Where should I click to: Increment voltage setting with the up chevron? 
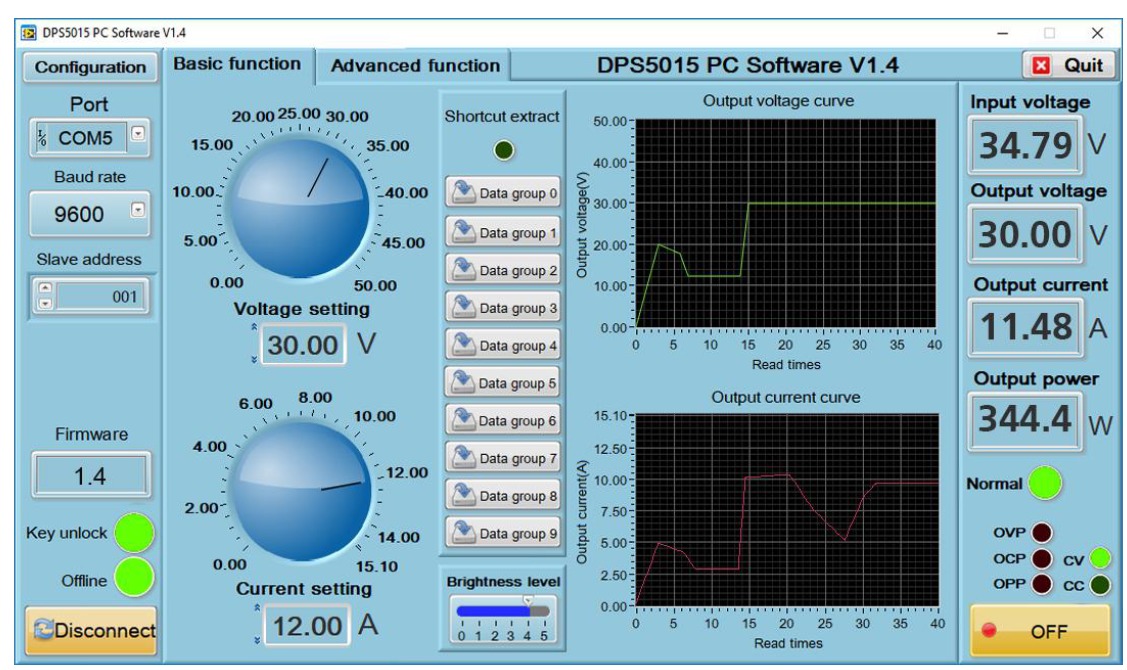click(254, 327)
